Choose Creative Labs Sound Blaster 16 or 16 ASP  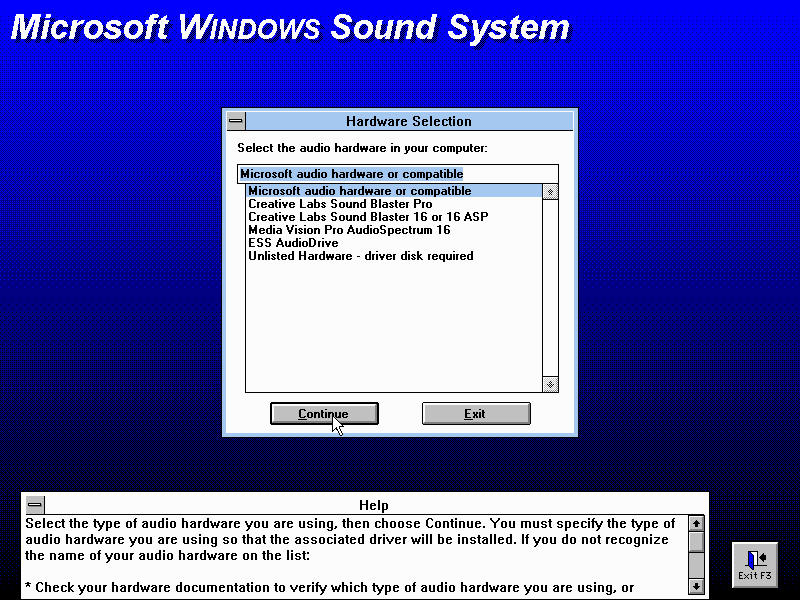click(x=368, y=217)
